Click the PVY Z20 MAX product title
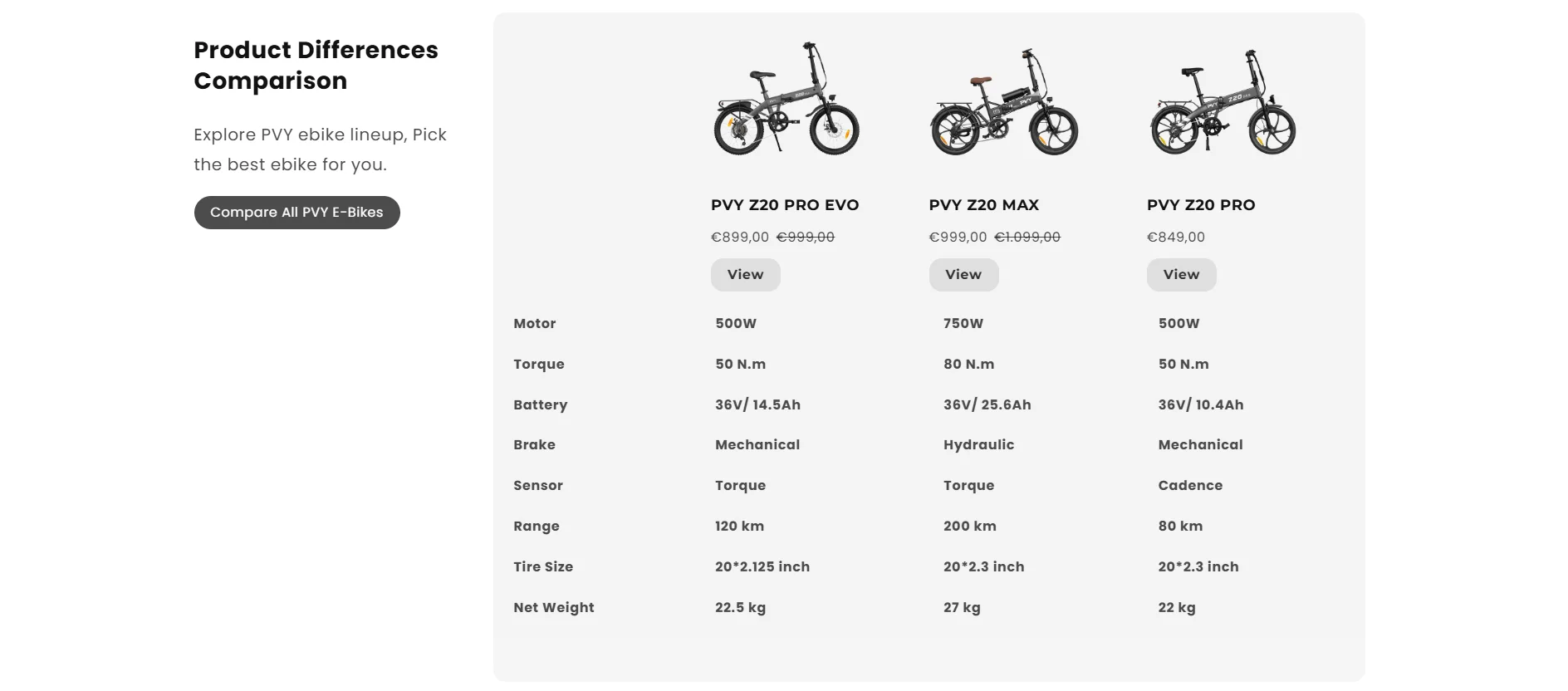The image size is (1568, 691). [983, 205]
